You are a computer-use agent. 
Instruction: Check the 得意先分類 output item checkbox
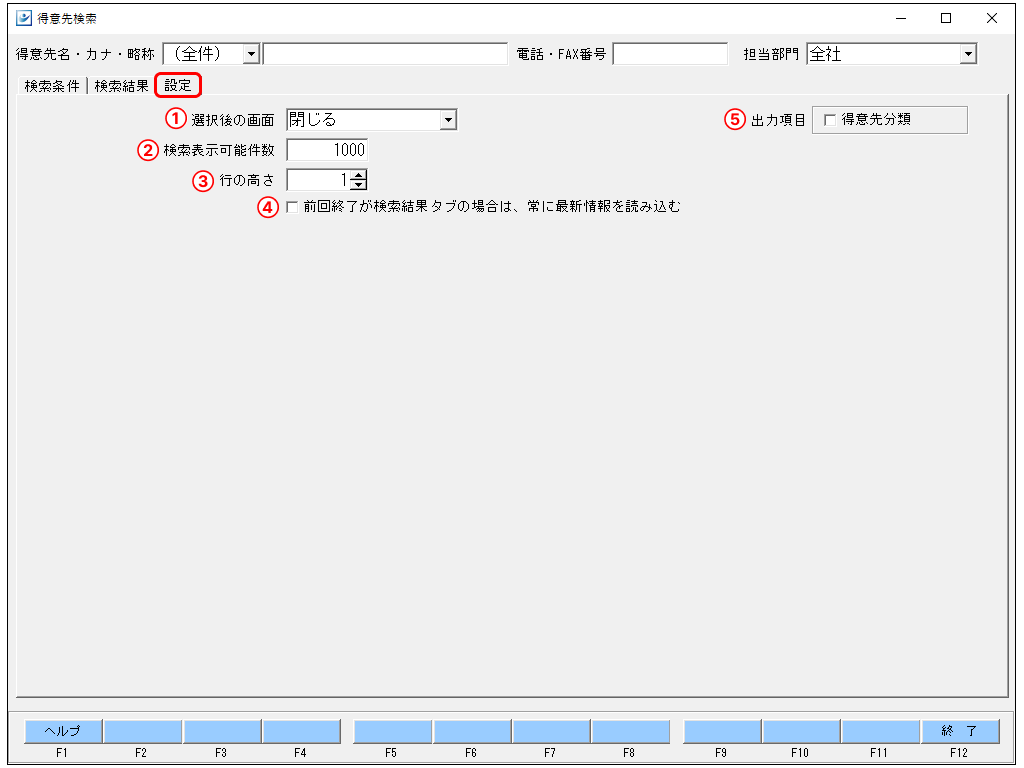click(830, 120)
